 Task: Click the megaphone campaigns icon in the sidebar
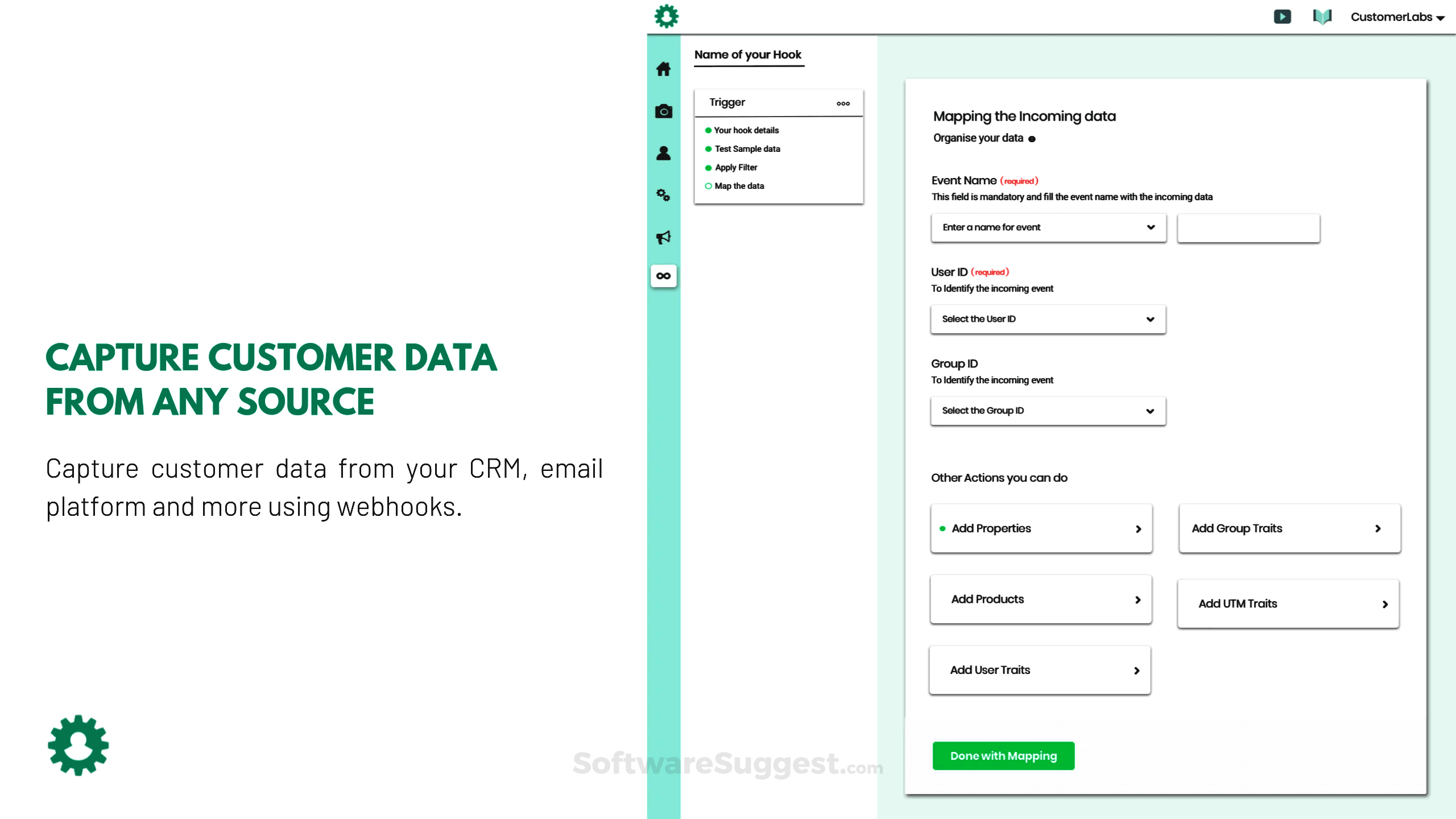[664, 237]
